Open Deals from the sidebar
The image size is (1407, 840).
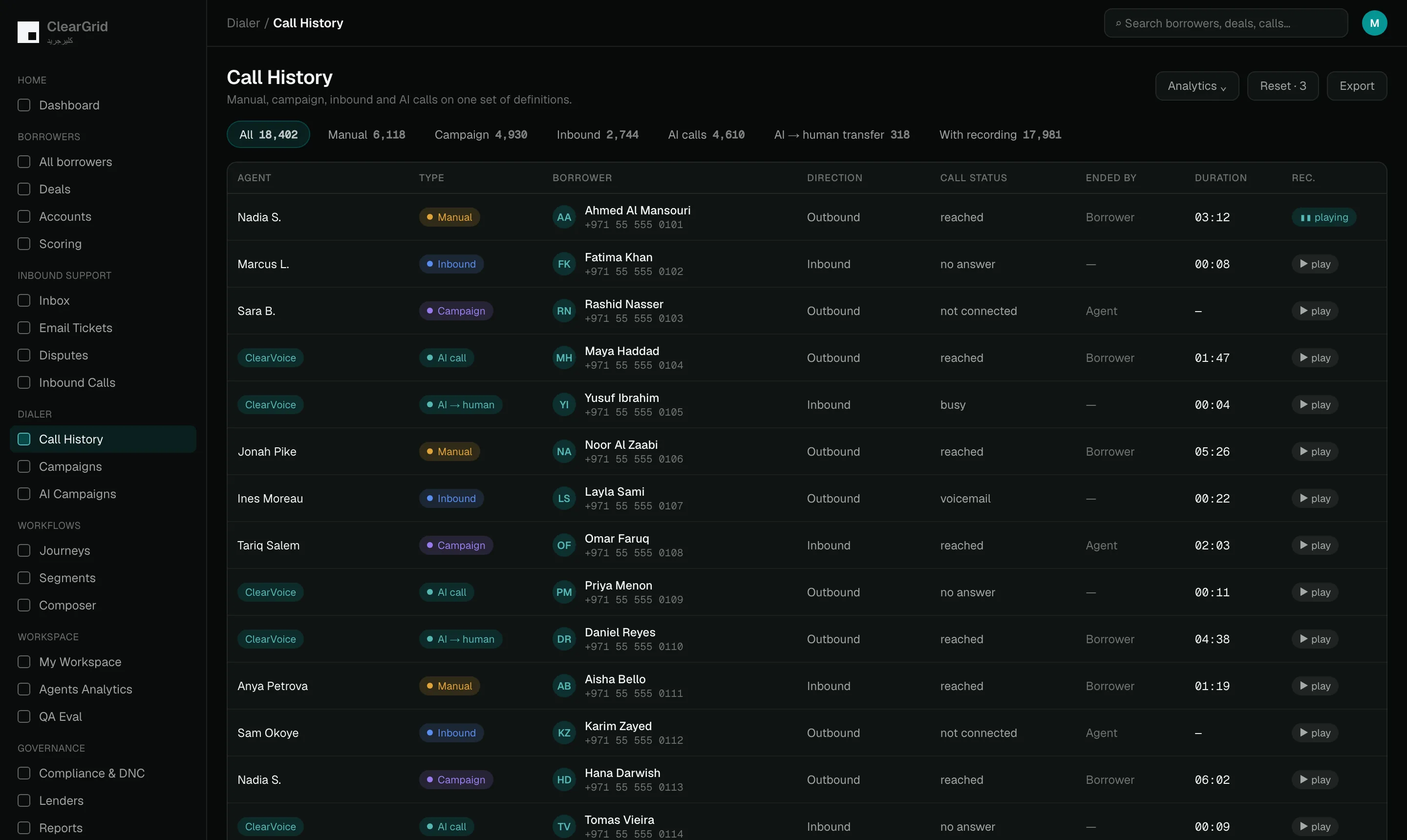click(x=103, y=189)
